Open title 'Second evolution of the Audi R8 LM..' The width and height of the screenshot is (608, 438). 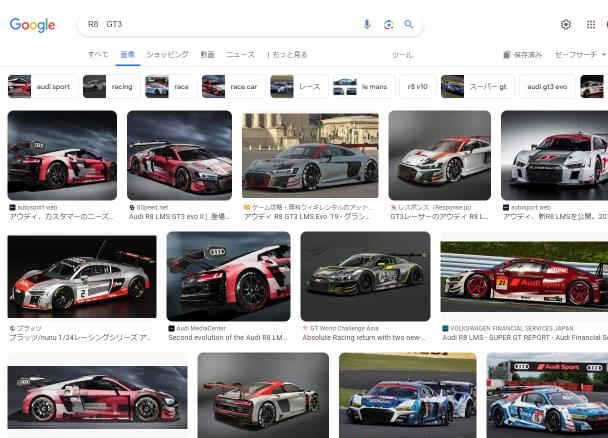click(228, 338)
